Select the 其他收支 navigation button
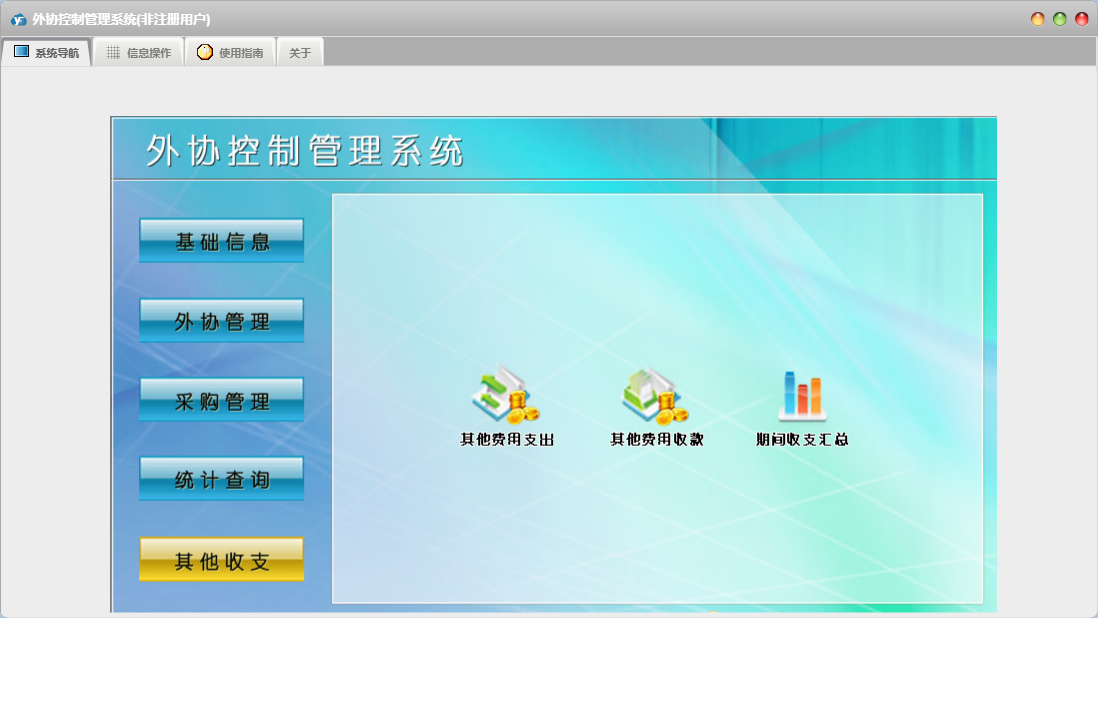This screenshot has height=719, width=1098. [x=221, y=559]
